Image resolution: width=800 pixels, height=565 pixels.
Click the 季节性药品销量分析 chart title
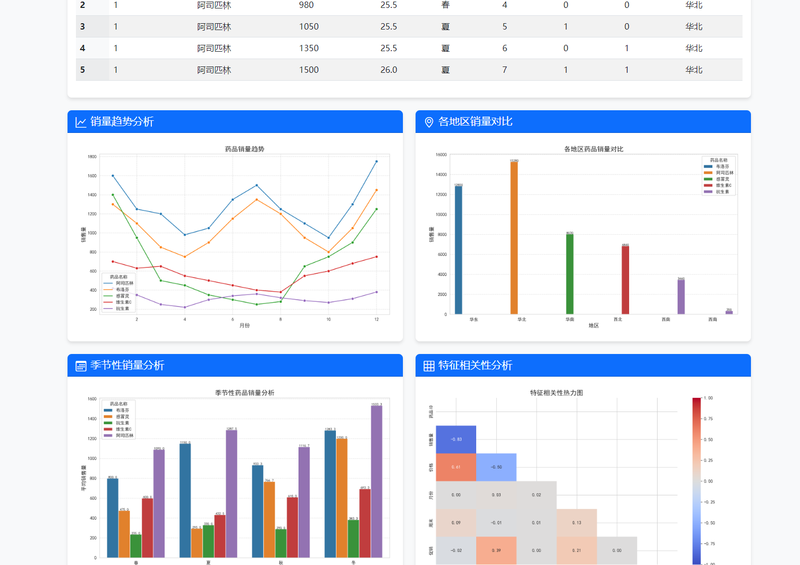point(245,392)
